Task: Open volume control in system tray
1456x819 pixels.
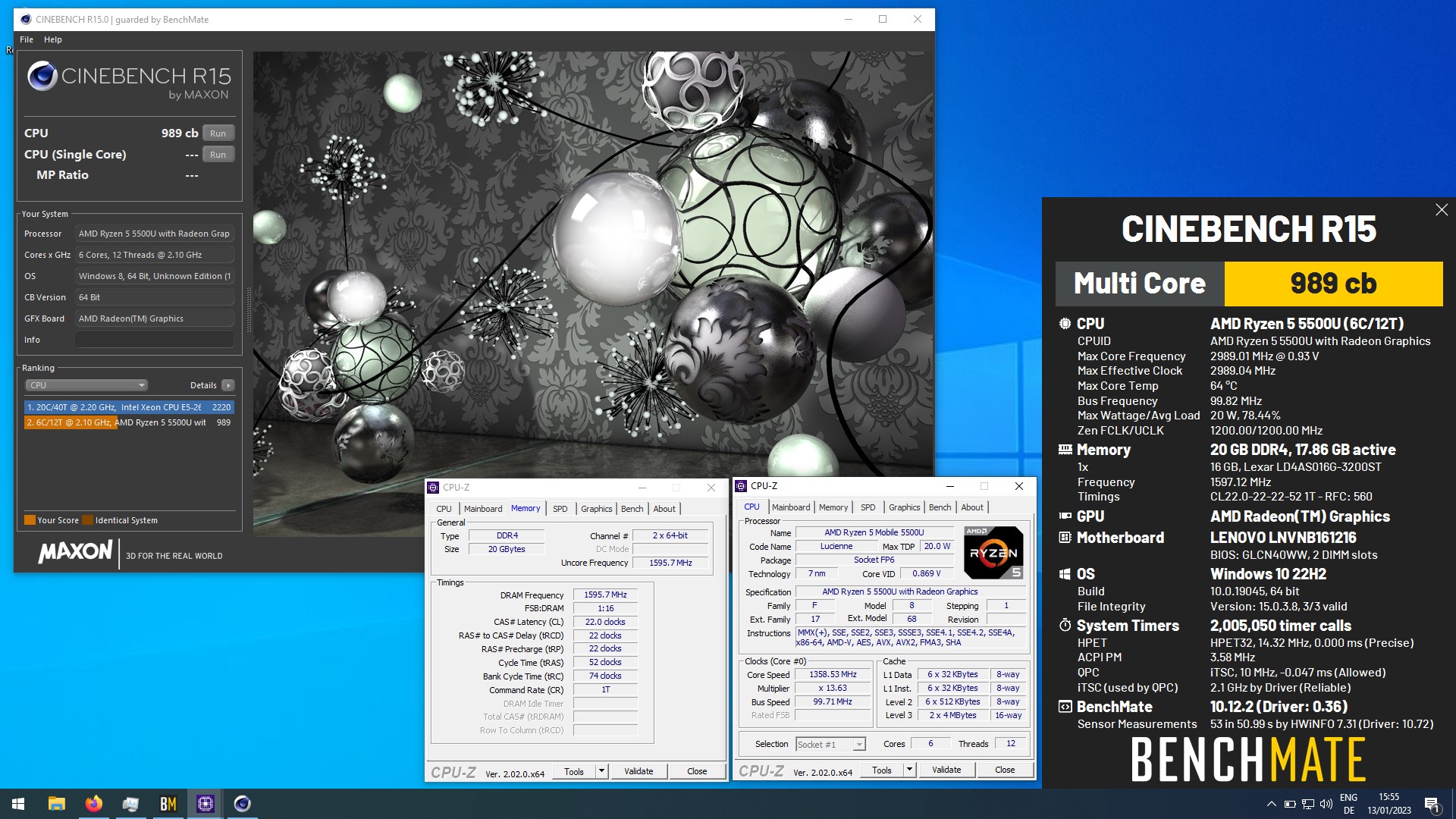Action: 1326,804
